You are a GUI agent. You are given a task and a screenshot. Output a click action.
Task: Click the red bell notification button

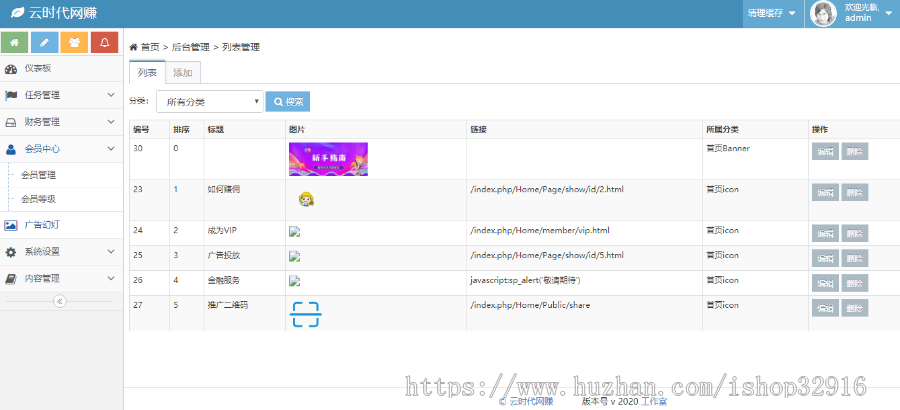[x=104, y=42]
